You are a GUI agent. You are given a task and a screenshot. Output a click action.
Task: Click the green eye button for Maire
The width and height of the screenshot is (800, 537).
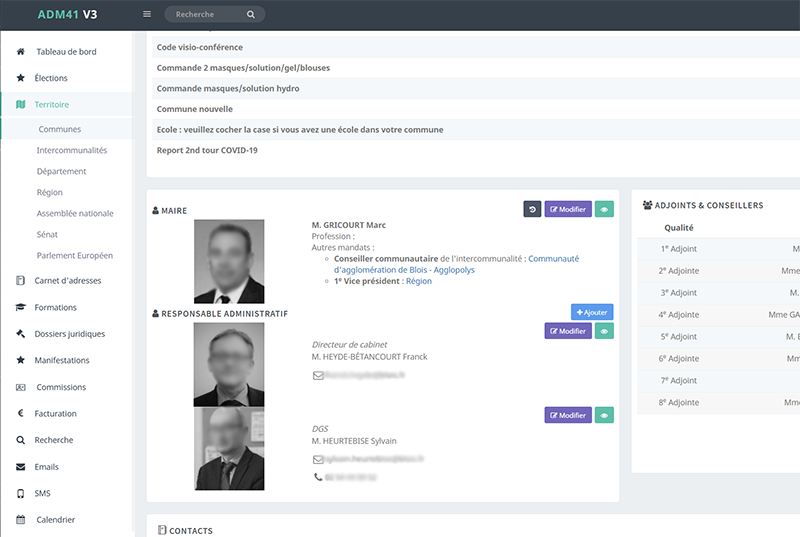coord(604,209)
